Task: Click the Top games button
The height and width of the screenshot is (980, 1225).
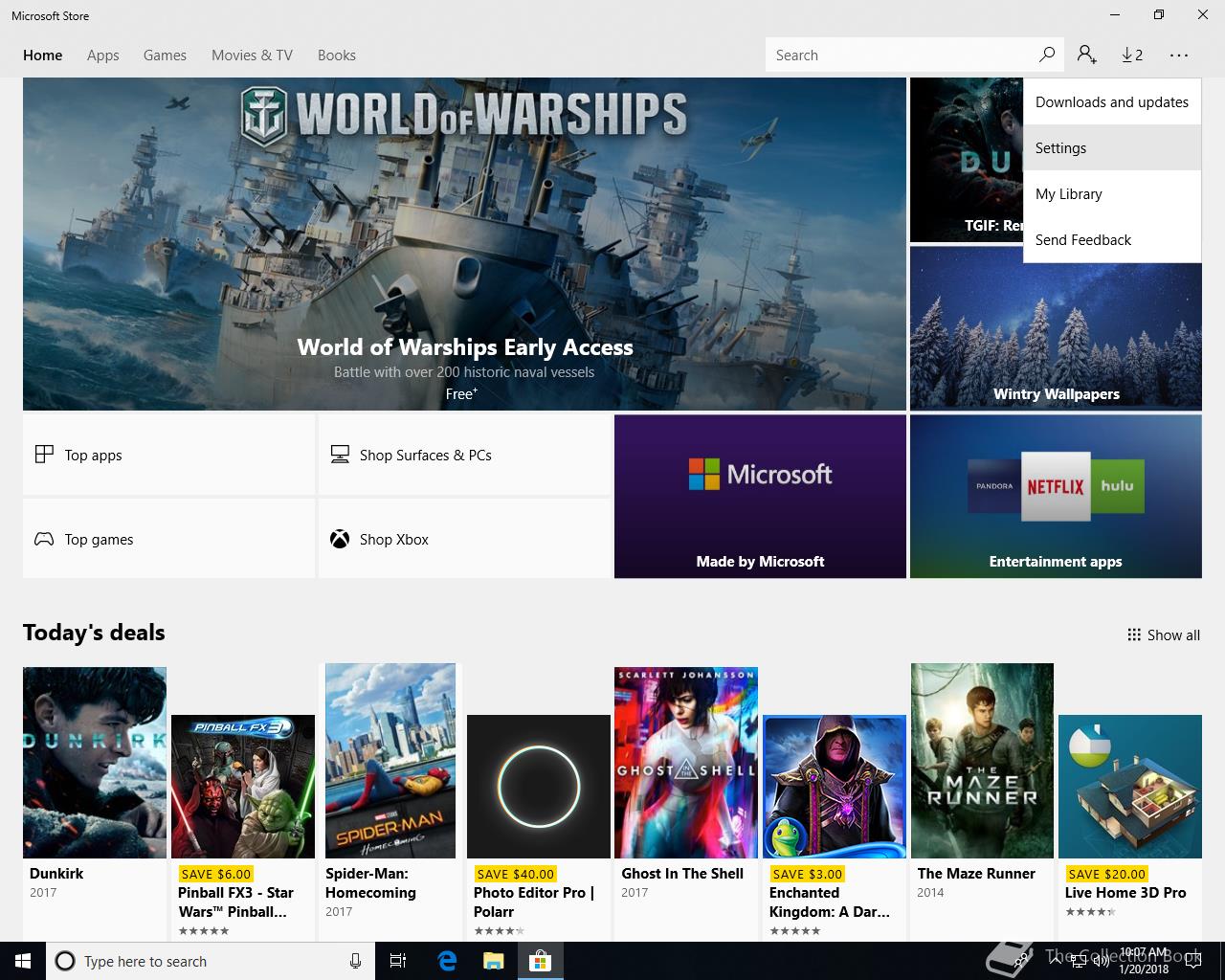Action: [x=168, y=539]
